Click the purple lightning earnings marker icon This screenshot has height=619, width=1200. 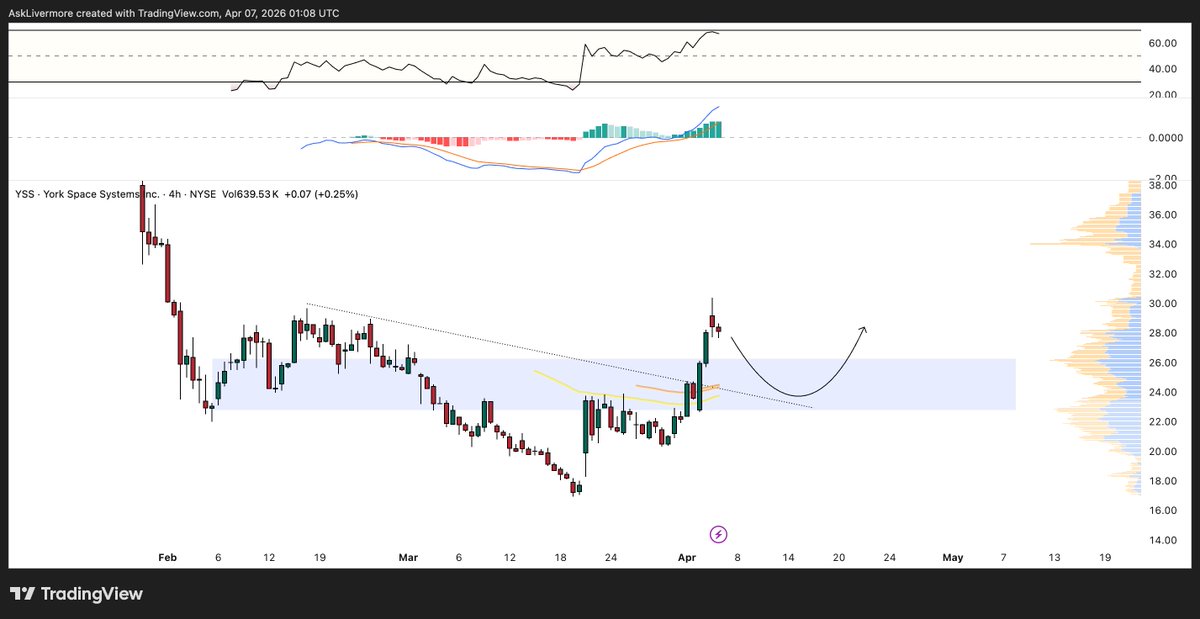pyautogui.click(x=717, y=534)
